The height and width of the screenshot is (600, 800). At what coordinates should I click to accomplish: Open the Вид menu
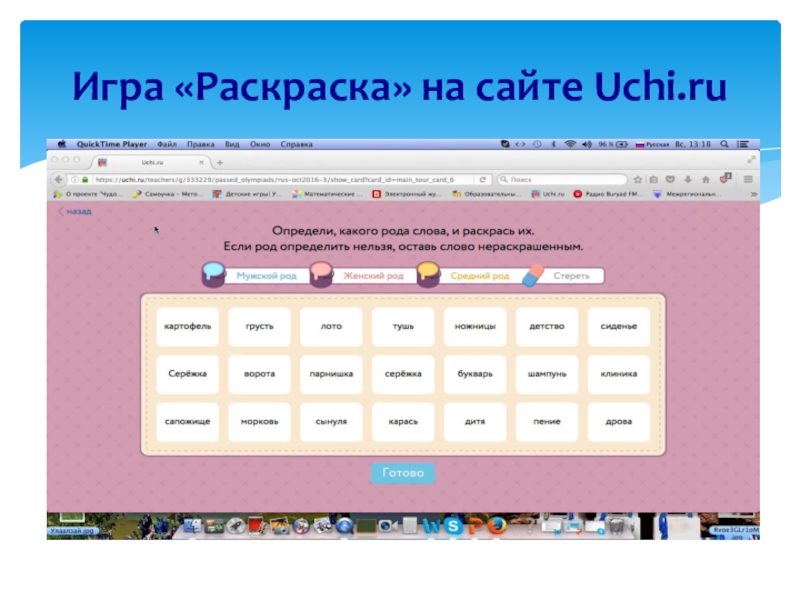coord(232,144)
